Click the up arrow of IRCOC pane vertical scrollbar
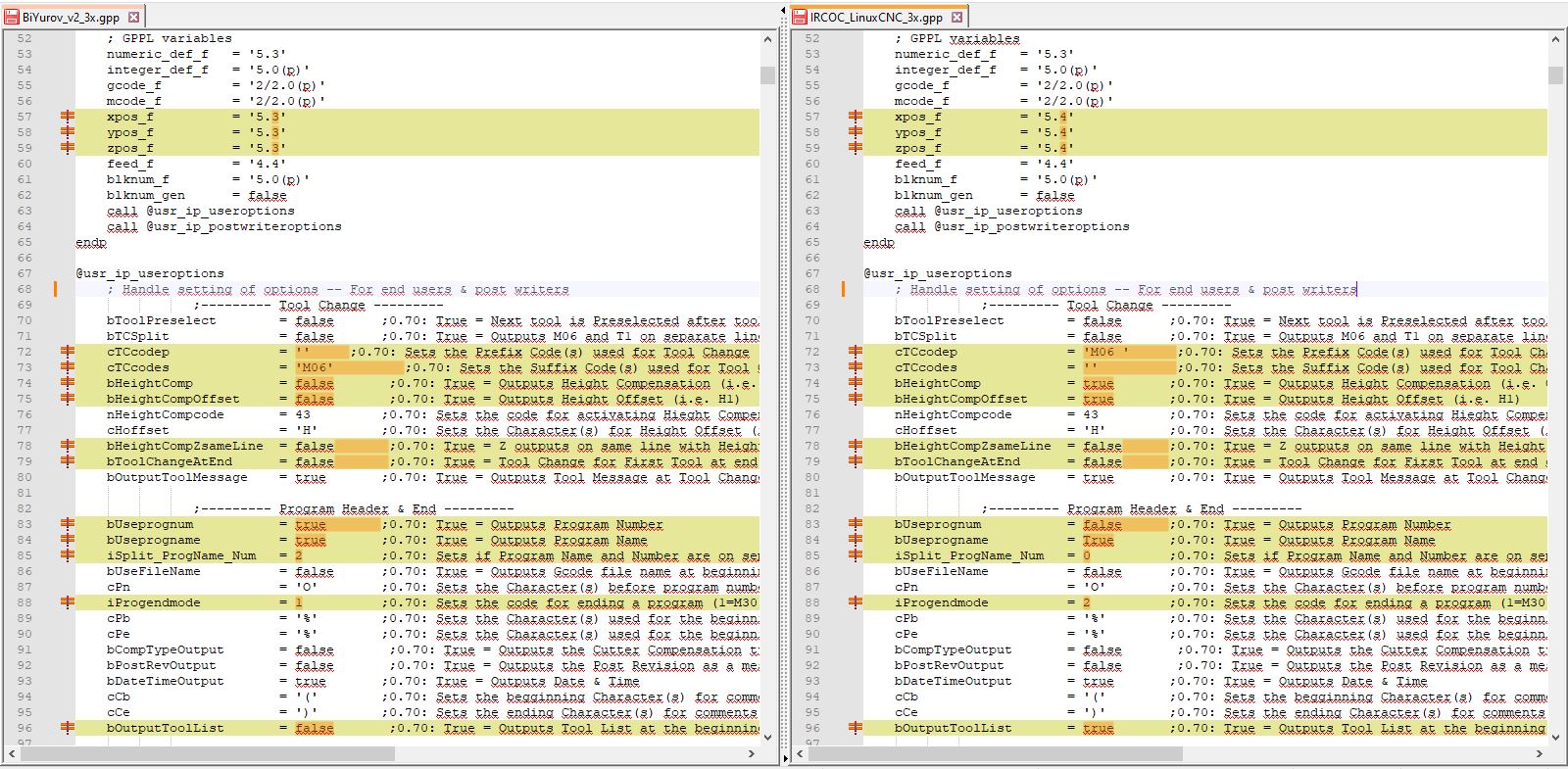This screenshot has height=769, width=1568. [1555, 39]
